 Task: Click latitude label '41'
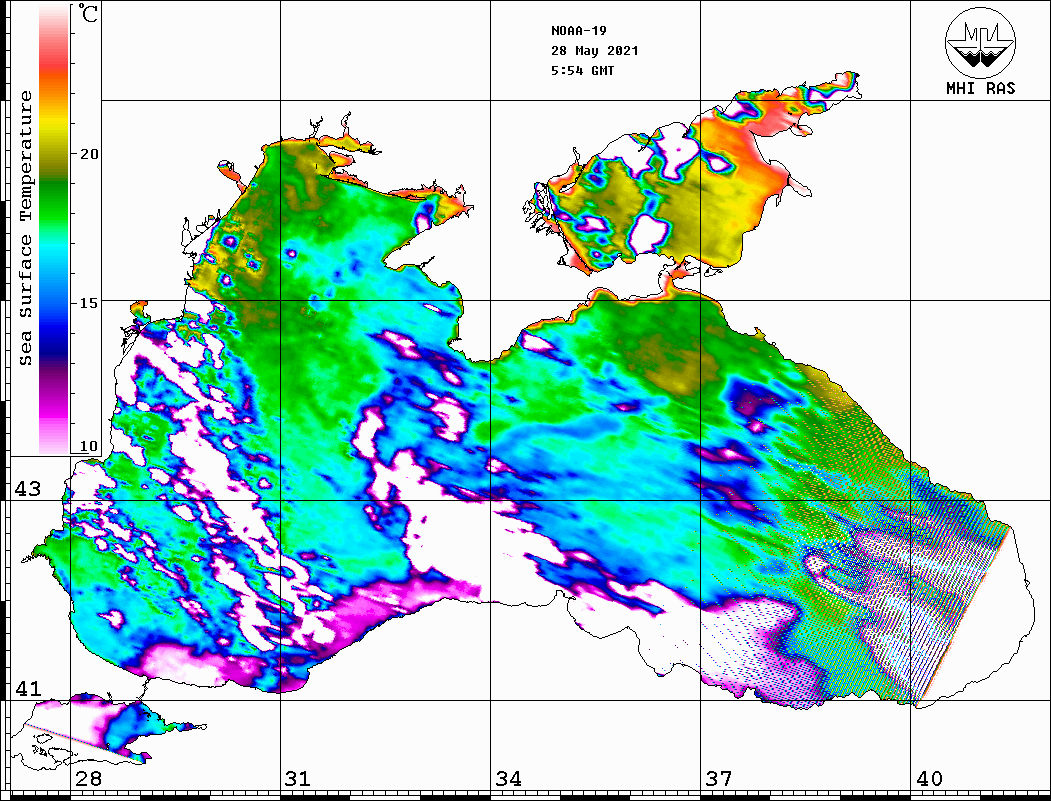click(x=28, y=688)
